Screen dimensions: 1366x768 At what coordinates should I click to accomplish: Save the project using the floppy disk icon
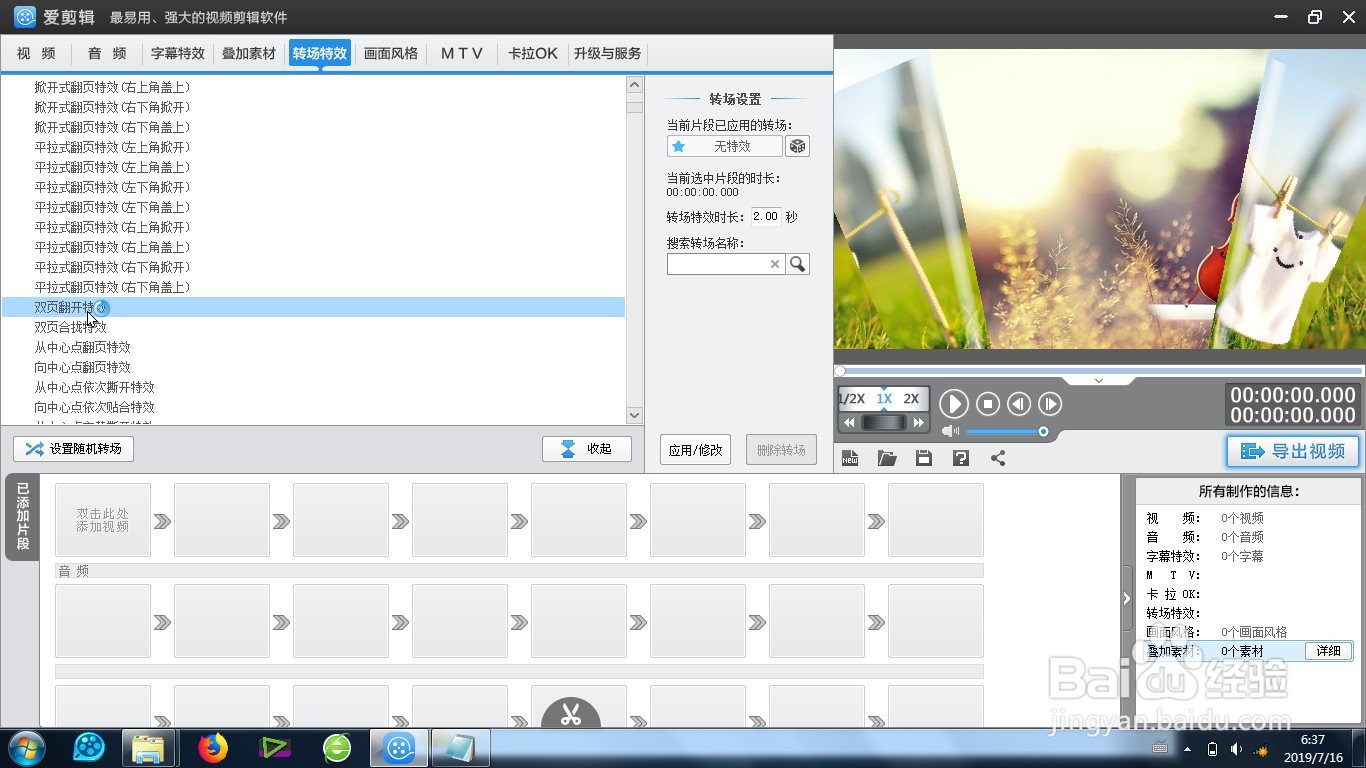click(923, 457)
